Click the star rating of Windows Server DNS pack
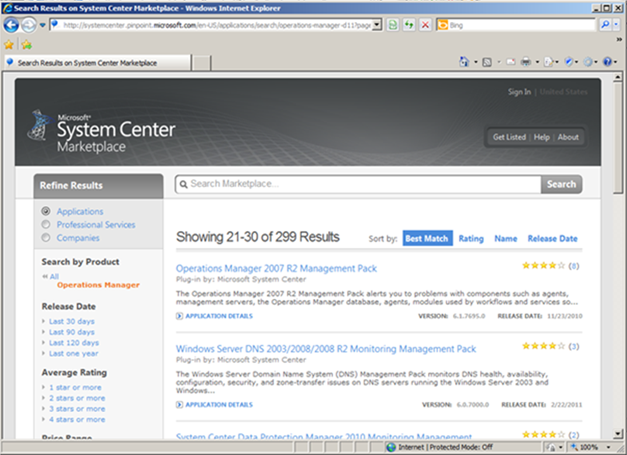 [x=543, y=346]
